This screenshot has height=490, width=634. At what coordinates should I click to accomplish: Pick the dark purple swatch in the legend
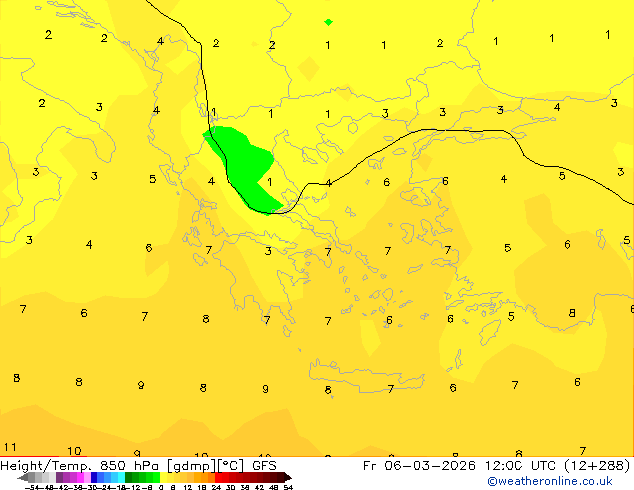click(59, 477)
